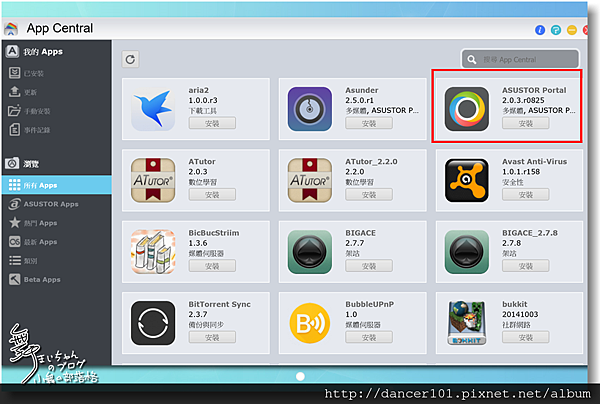The width and height of the screenshot is (600, 404).
Task: Click the BIGACE 2.7.7 app icon
Action: point(310,252)
